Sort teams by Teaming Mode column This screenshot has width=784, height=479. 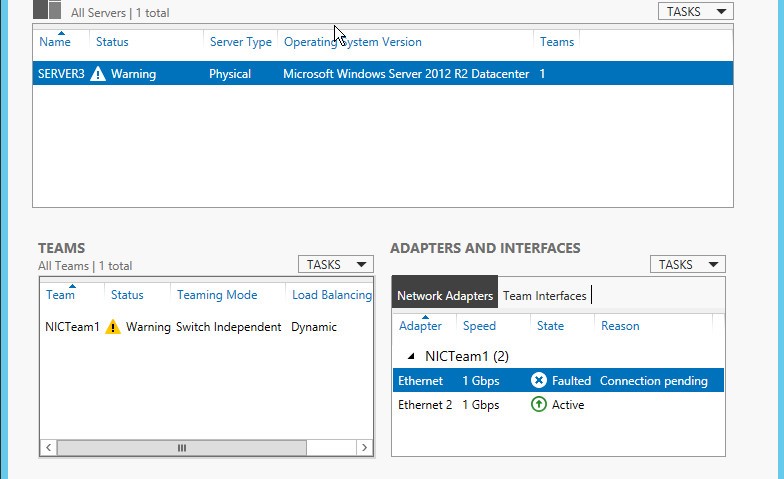217,295
